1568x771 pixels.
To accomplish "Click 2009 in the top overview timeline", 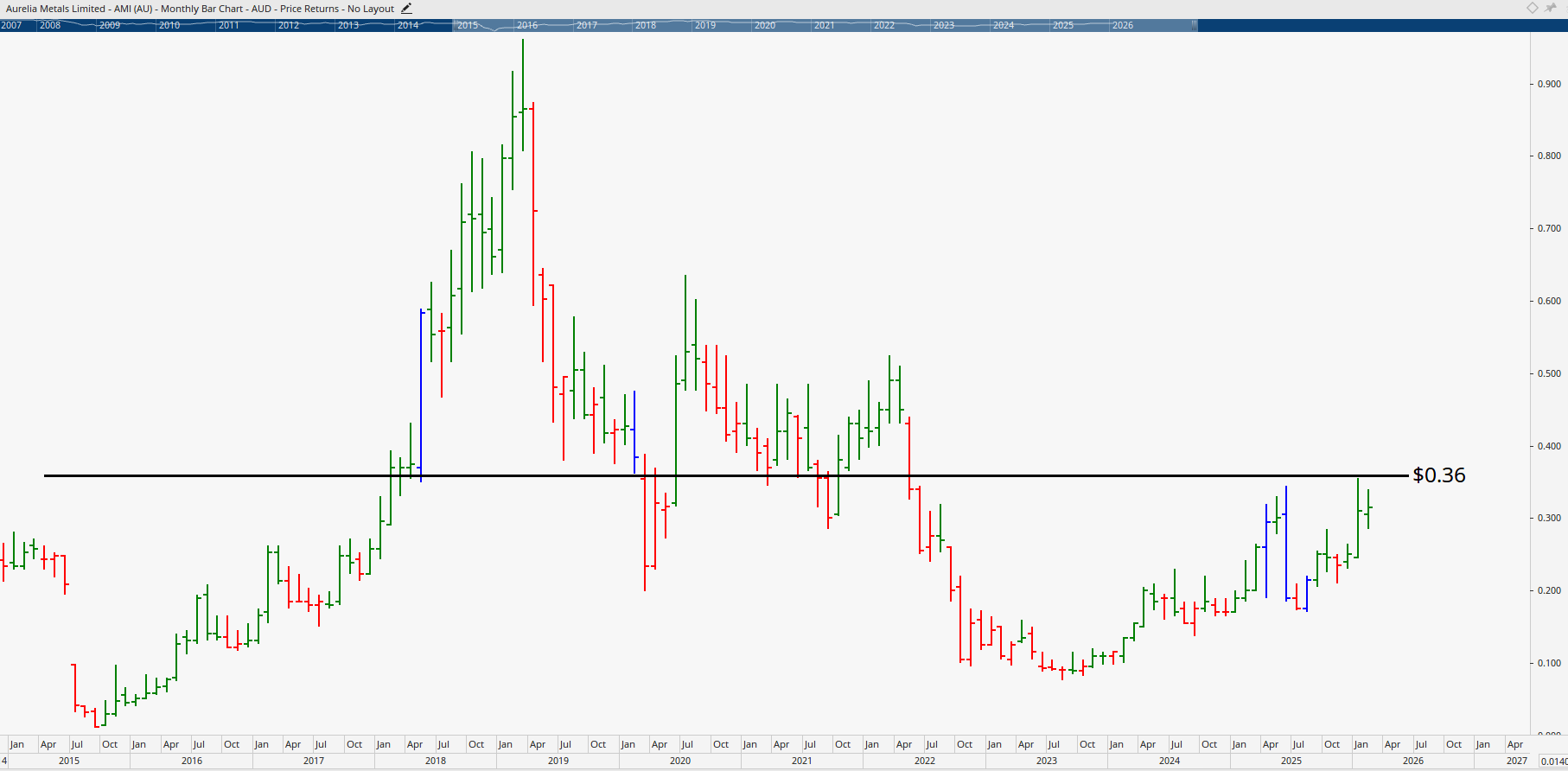I will 110,25.
